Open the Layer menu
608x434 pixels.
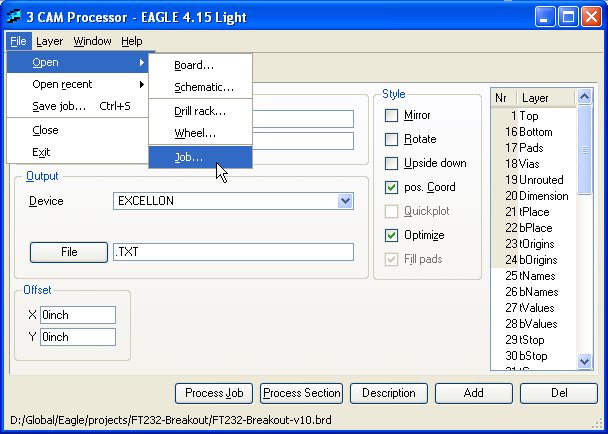[49, 41]
